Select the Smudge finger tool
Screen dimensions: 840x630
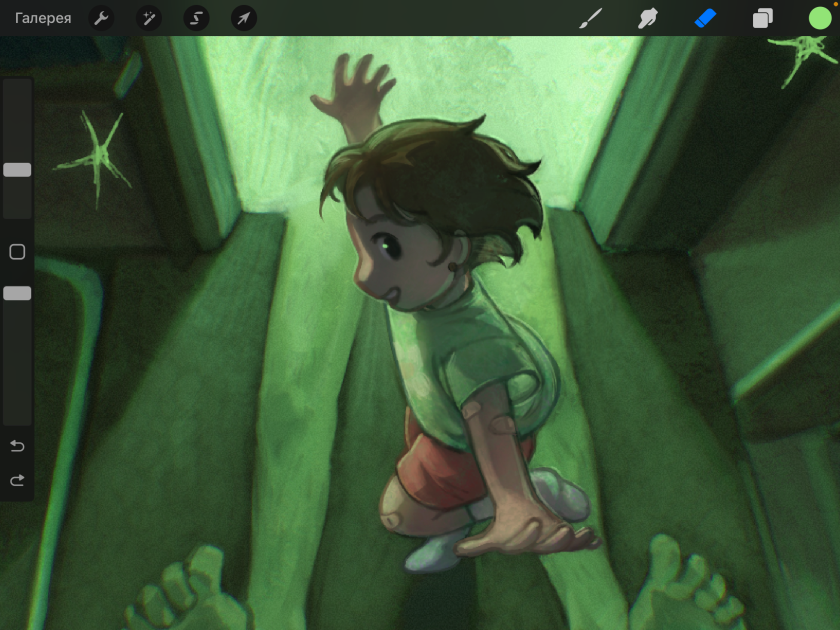648,18
